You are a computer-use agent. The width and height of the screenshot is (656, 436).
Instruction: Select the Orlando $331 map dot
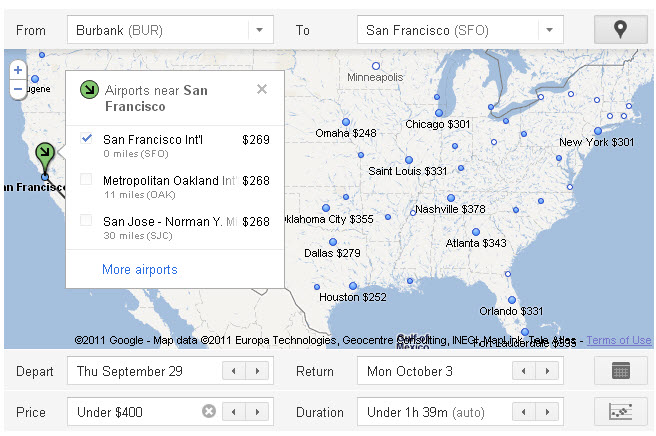pos(512,300)
